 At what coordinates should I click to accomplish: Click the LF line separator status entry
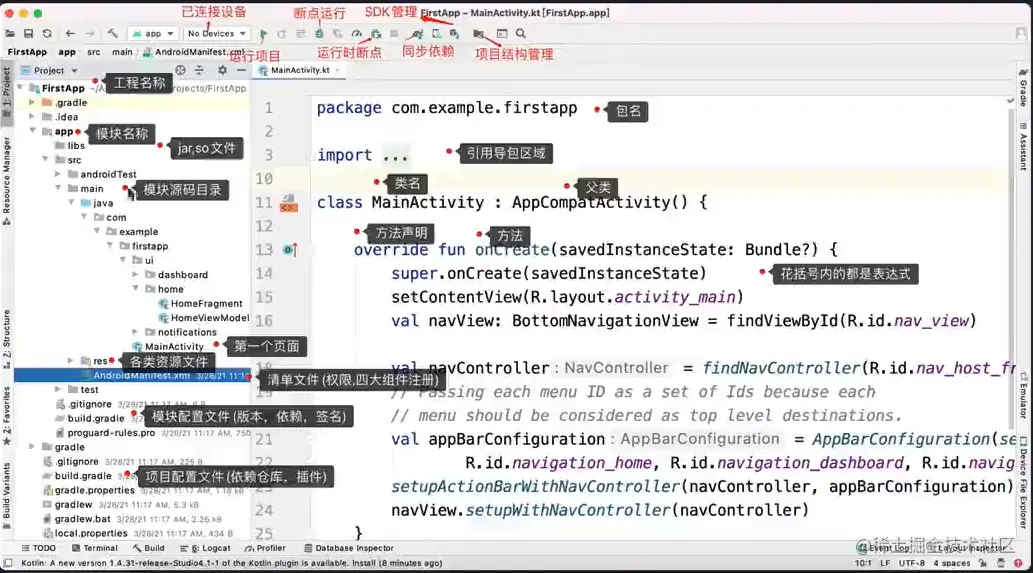pos(885,563)
